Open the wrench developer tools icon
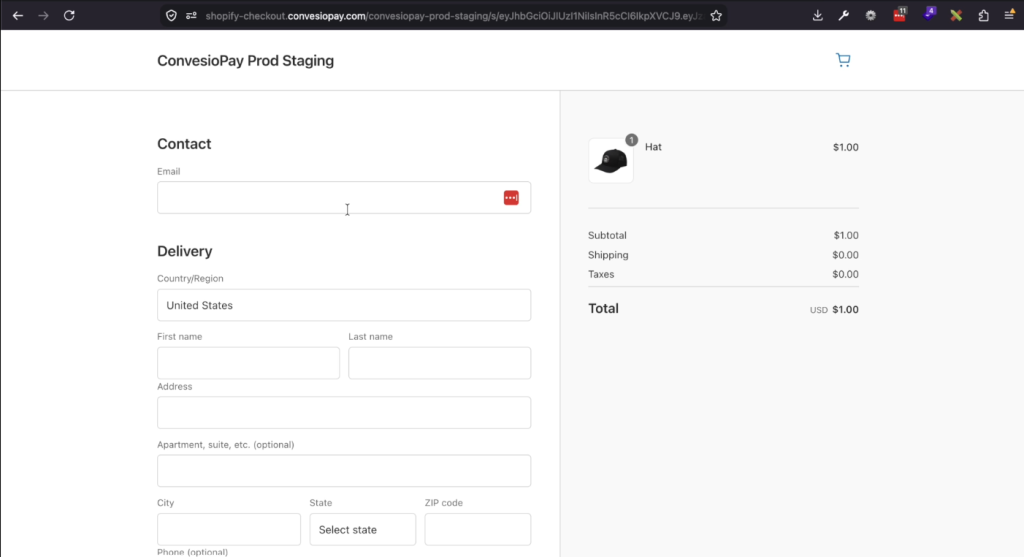 (844, 16)
